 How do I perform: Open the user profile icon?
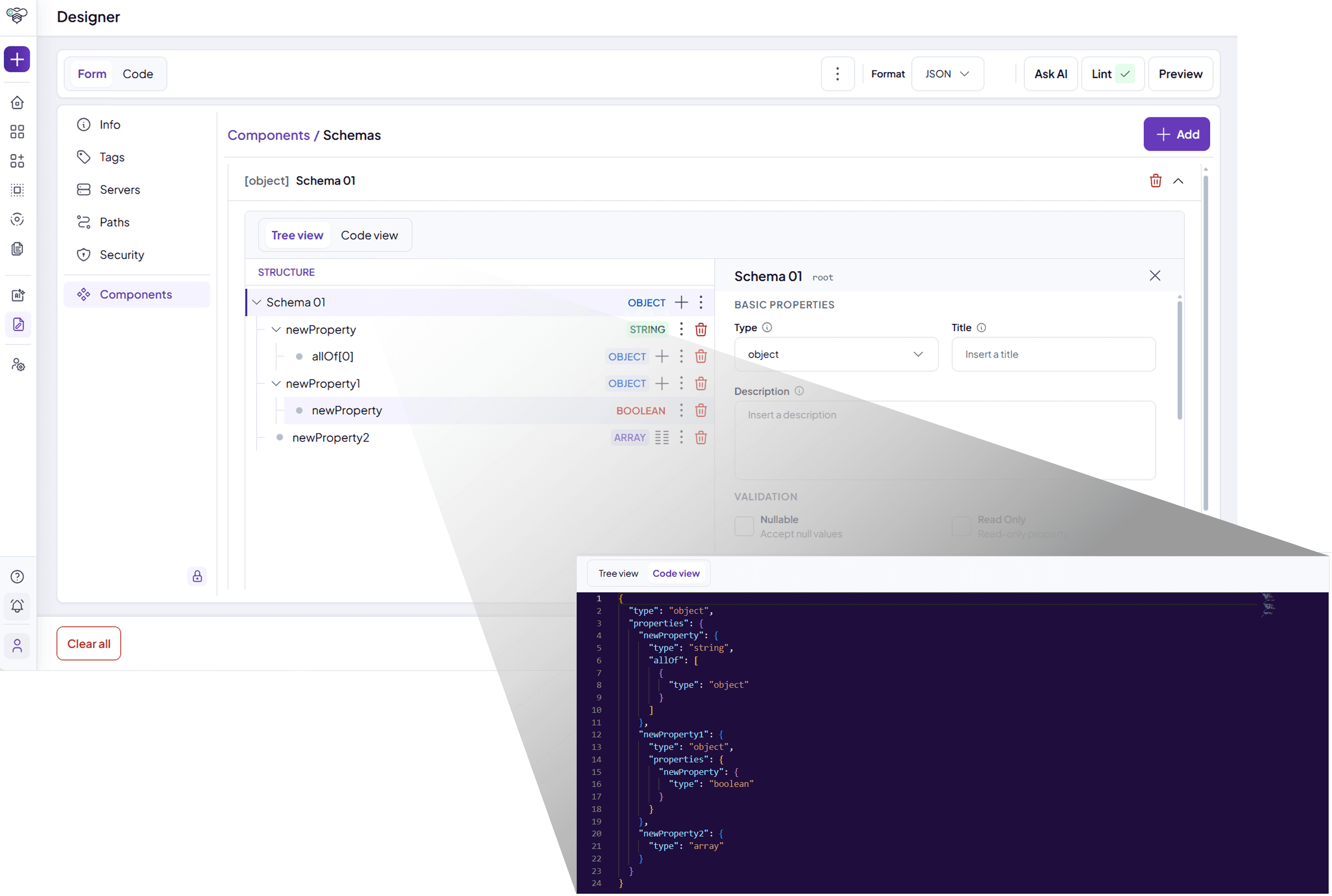(17, 646)
